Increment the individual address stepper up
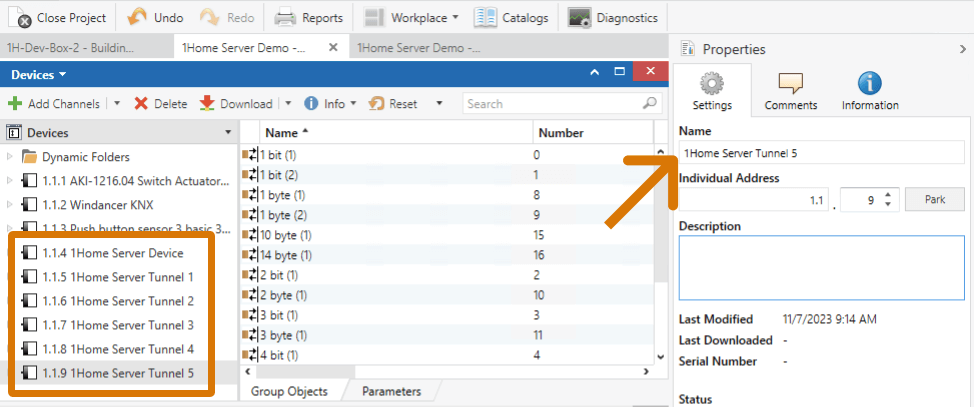The image size is (974, 407). [x=887, y=195]
